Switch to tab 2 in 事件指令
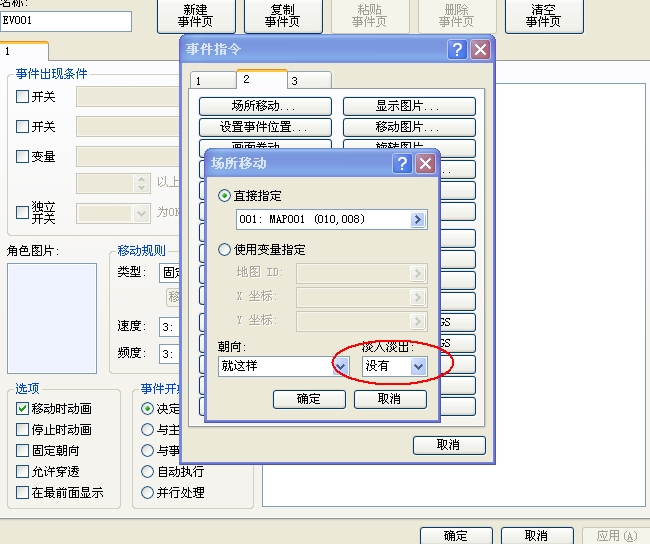Image resolution: width=650 pixels, height=544 pixels. point(262,79)
